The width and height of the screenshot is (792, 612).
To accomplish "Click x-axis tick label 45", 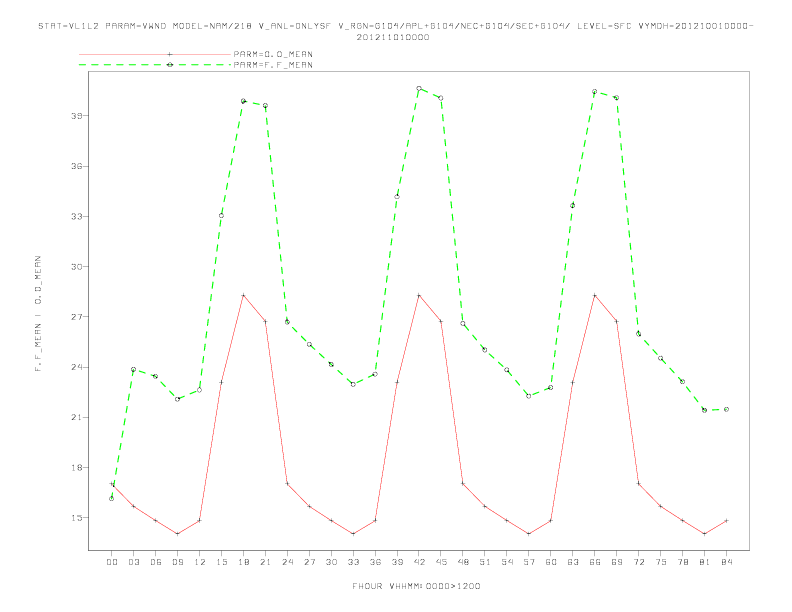I will click(x=441, y=562).
